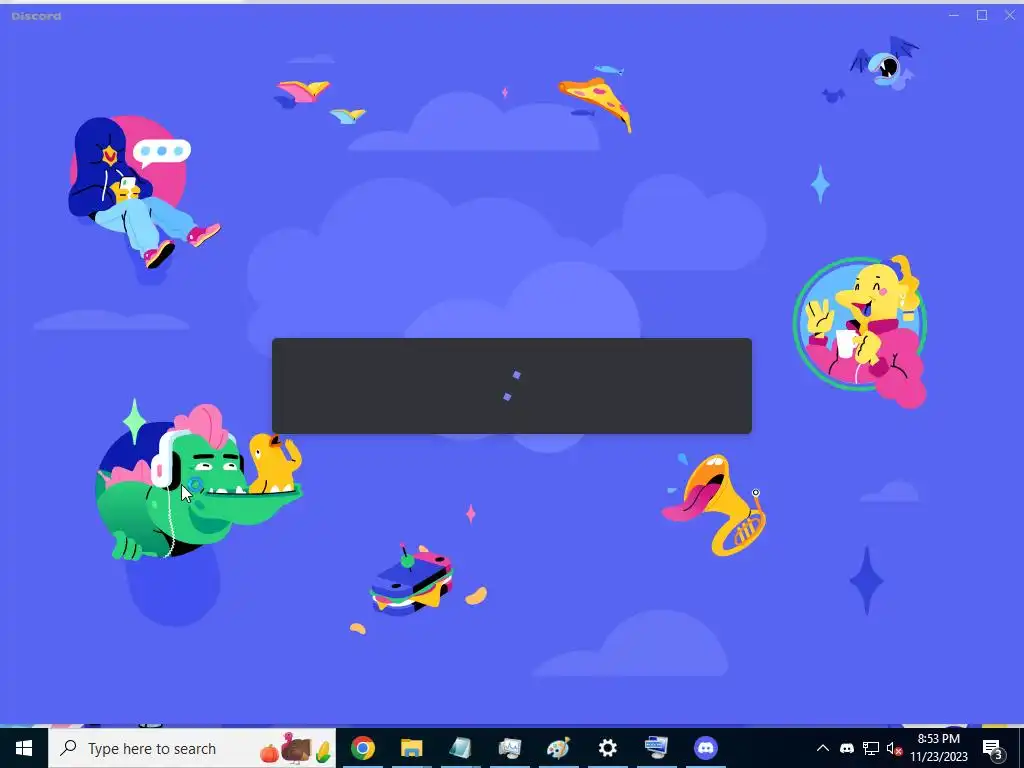This screenshot has width=1024, height=768.
Task: Open the clock showing 8:53 PM
Action: point(938,748)
